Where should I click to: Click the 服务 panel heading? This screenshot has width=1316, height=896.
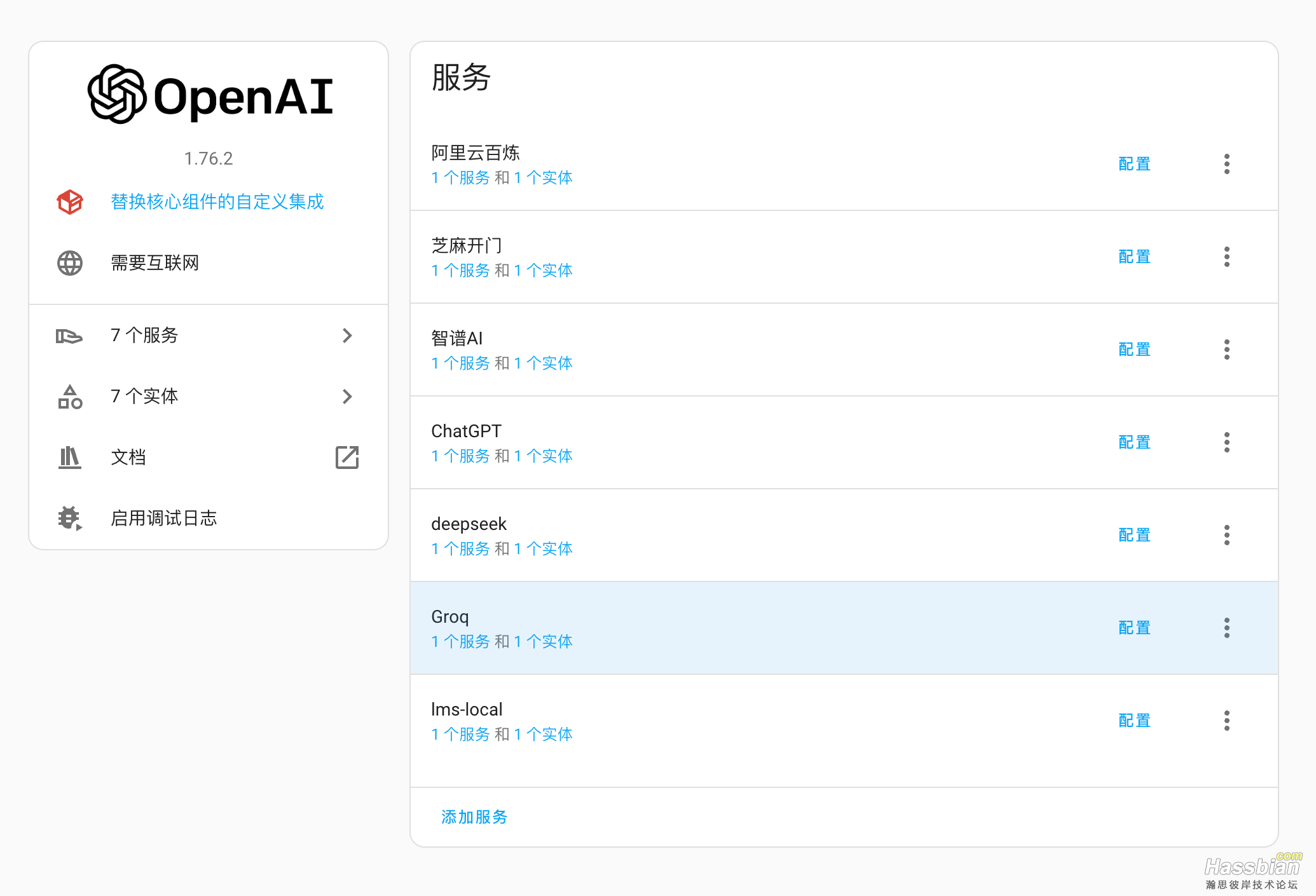pyautogui.click(x=461, y=78)
